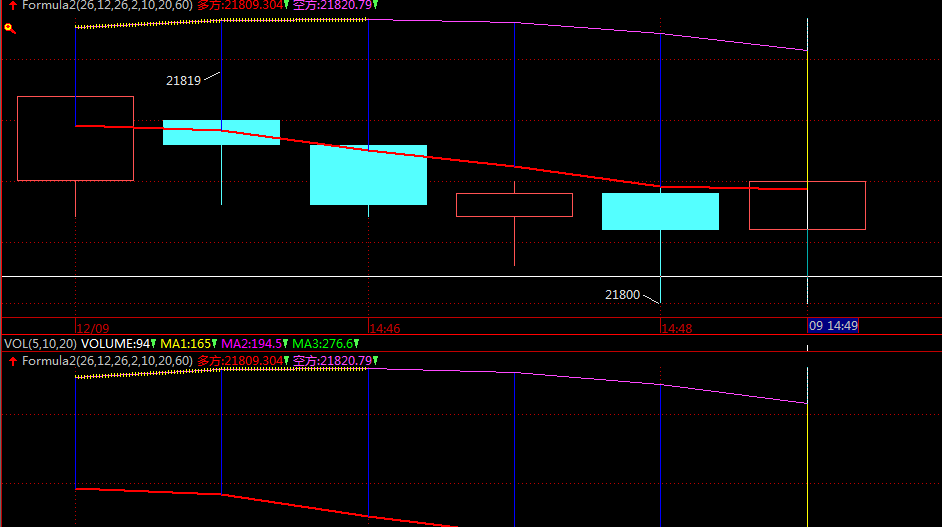
Task: Click the magenta MA2:194.5 value
Action: (252, 344)
